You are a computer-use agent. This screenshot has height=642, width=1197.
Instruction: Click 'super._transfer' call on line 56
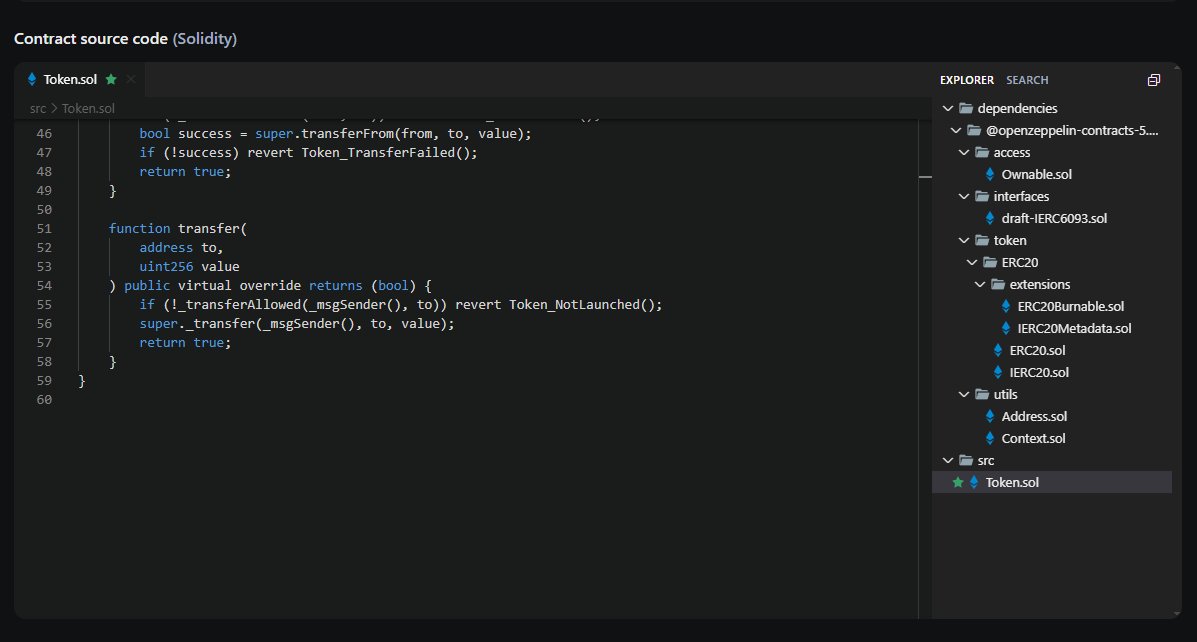tap(197, 324)
